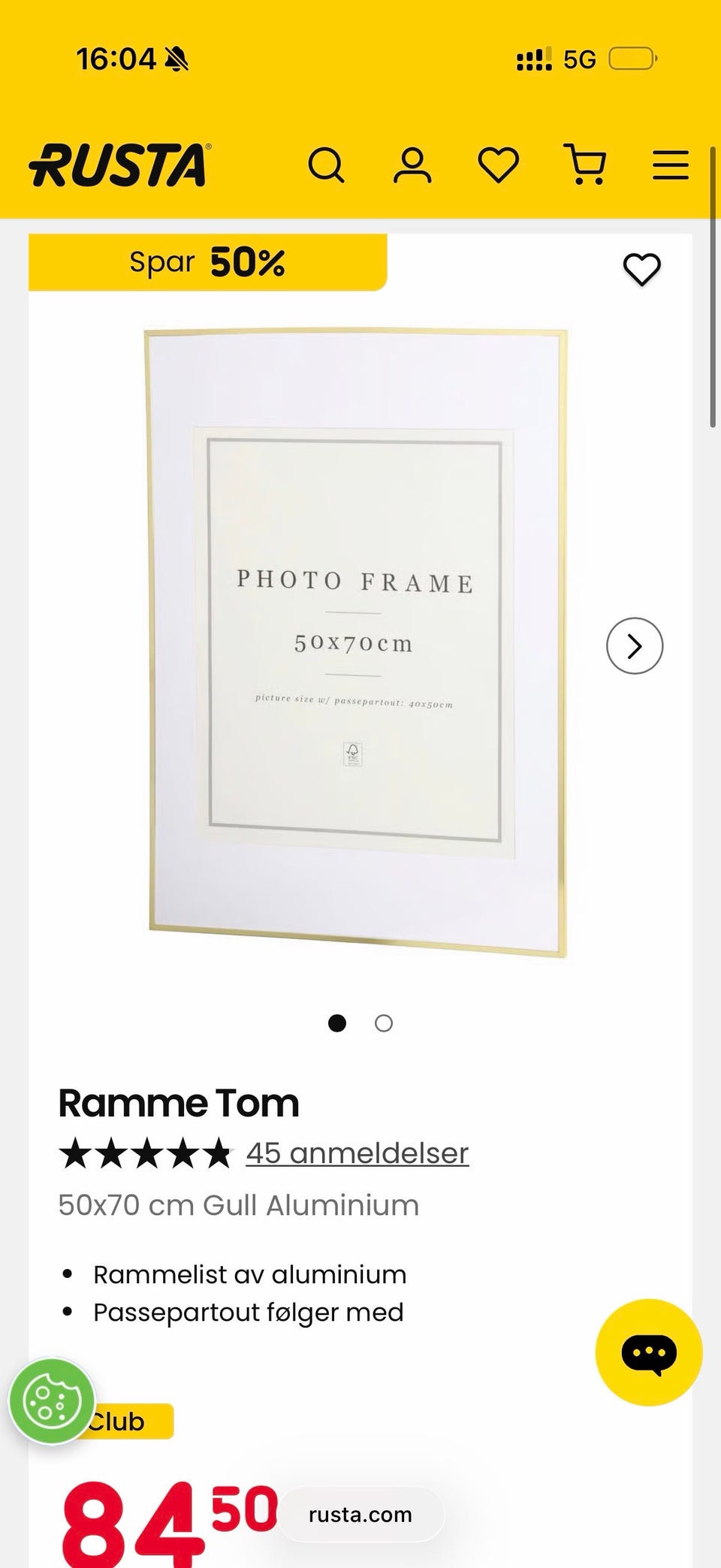
Task: Open wishlist heart in the yellow header
Action: [x=499, y=165]
